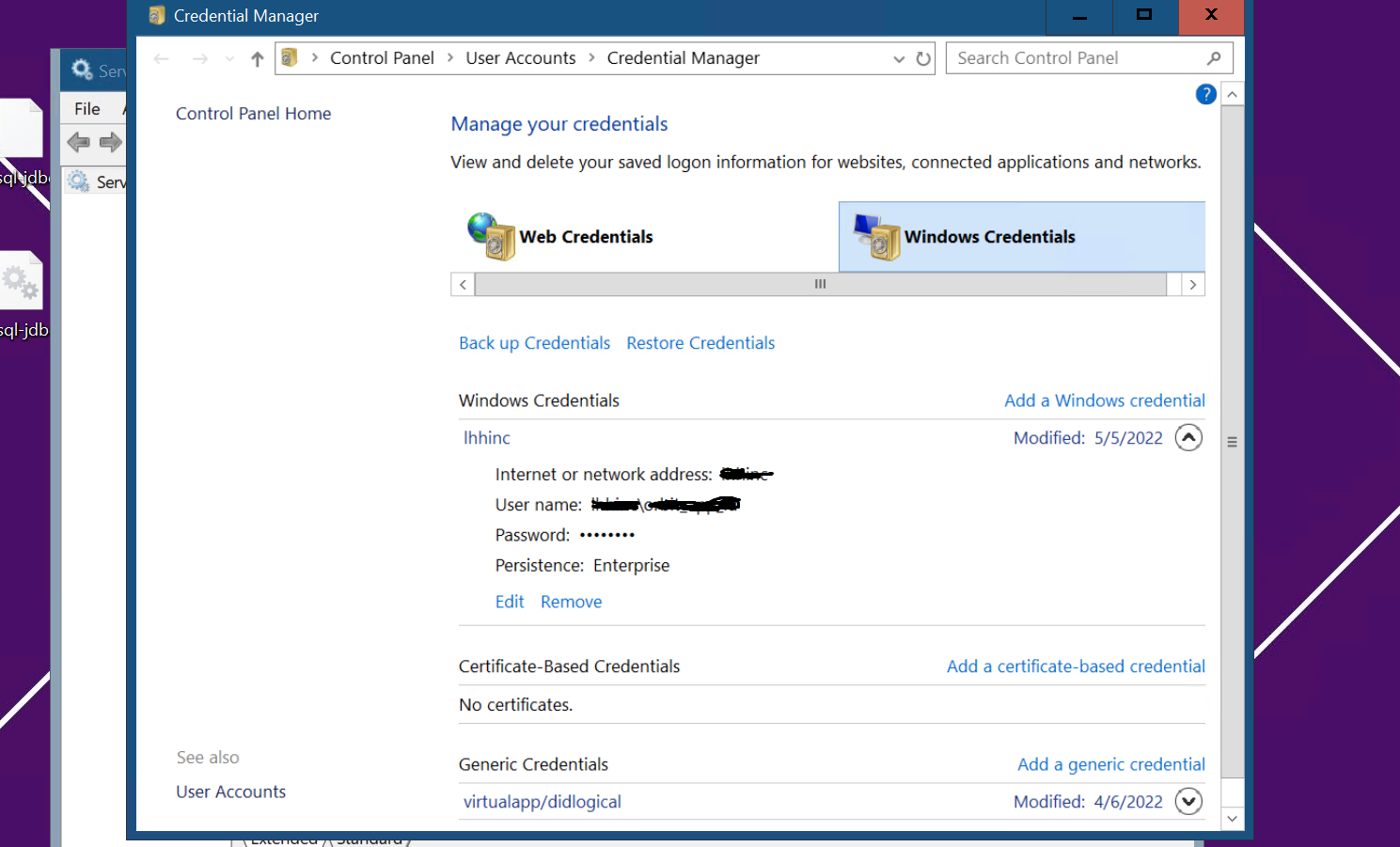Click the forward navigation arrow
The height and width of the screenshot is (847, 1400).
click(x=199, y=58)
